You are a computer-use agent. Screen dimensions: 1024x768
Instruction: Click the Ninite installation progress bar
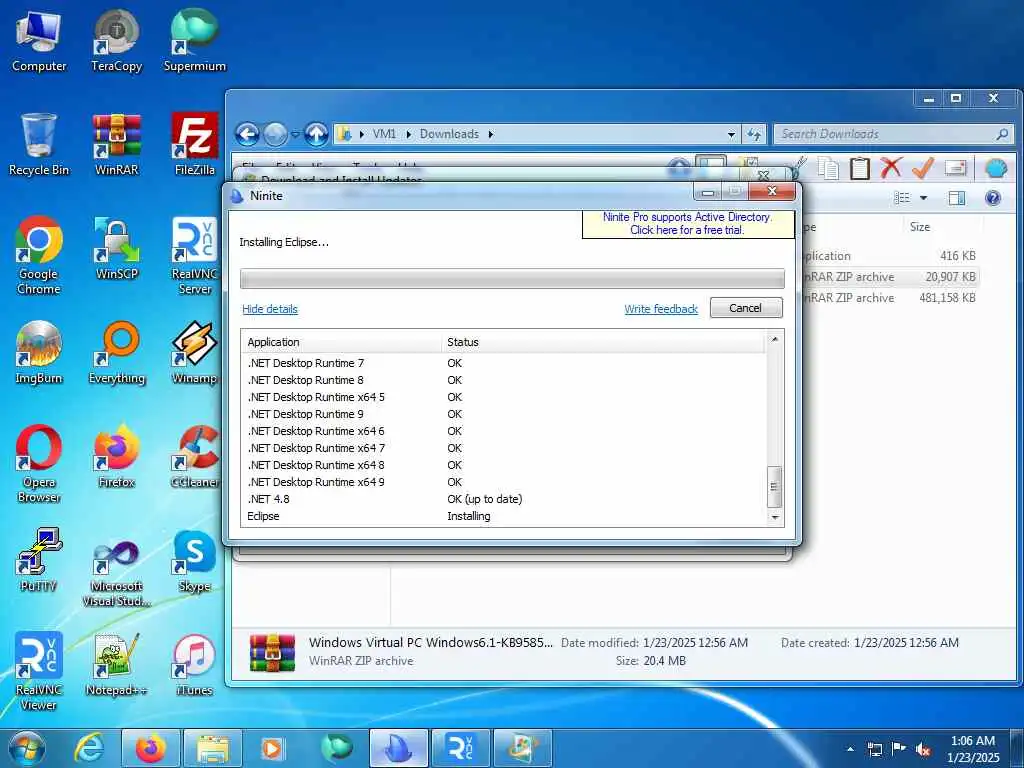512,278
